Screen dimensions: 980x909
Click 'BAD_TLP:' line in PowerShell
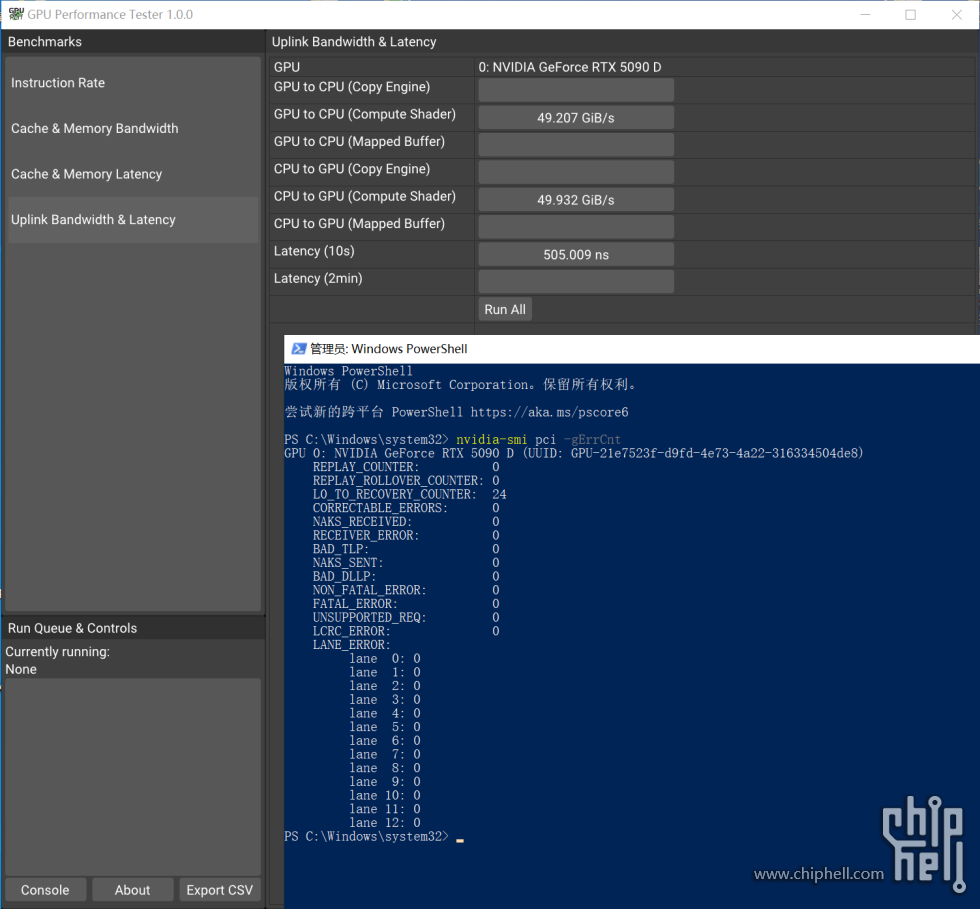pos(406,549)
